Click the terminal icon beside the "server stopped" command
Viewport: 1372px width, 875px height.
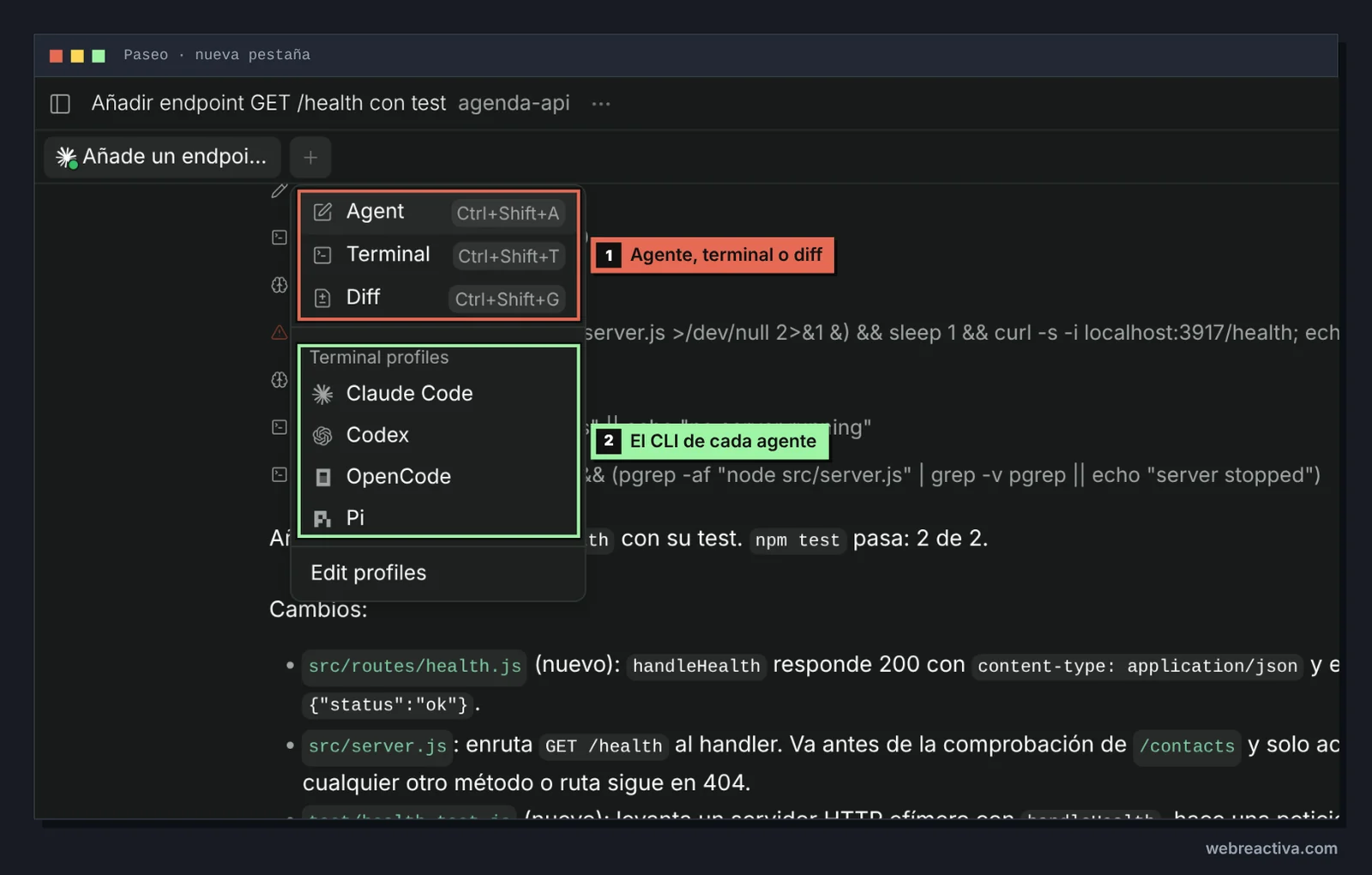pyautogui.click(x=280, y=474)
